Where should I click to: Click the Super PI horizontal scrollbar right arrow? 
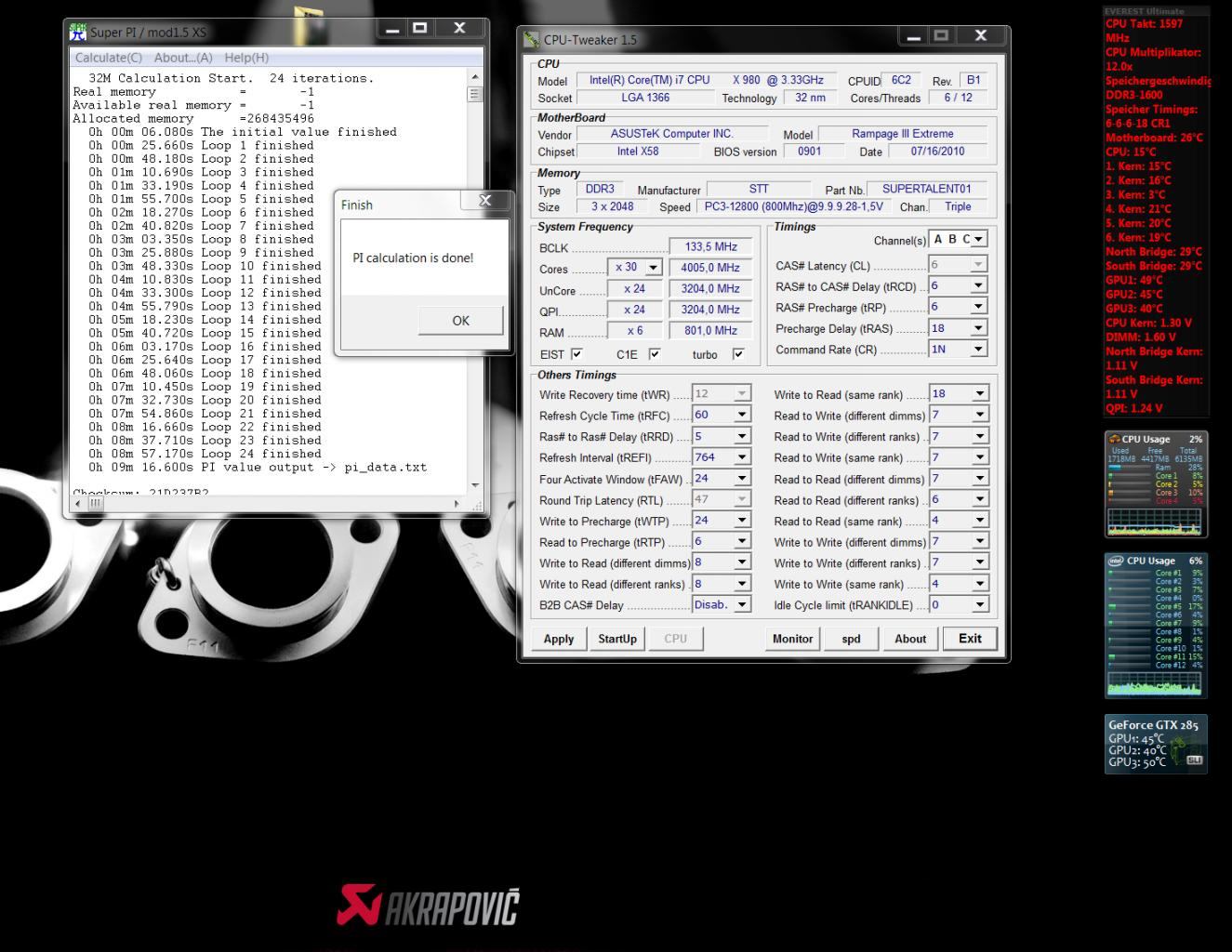457,503
